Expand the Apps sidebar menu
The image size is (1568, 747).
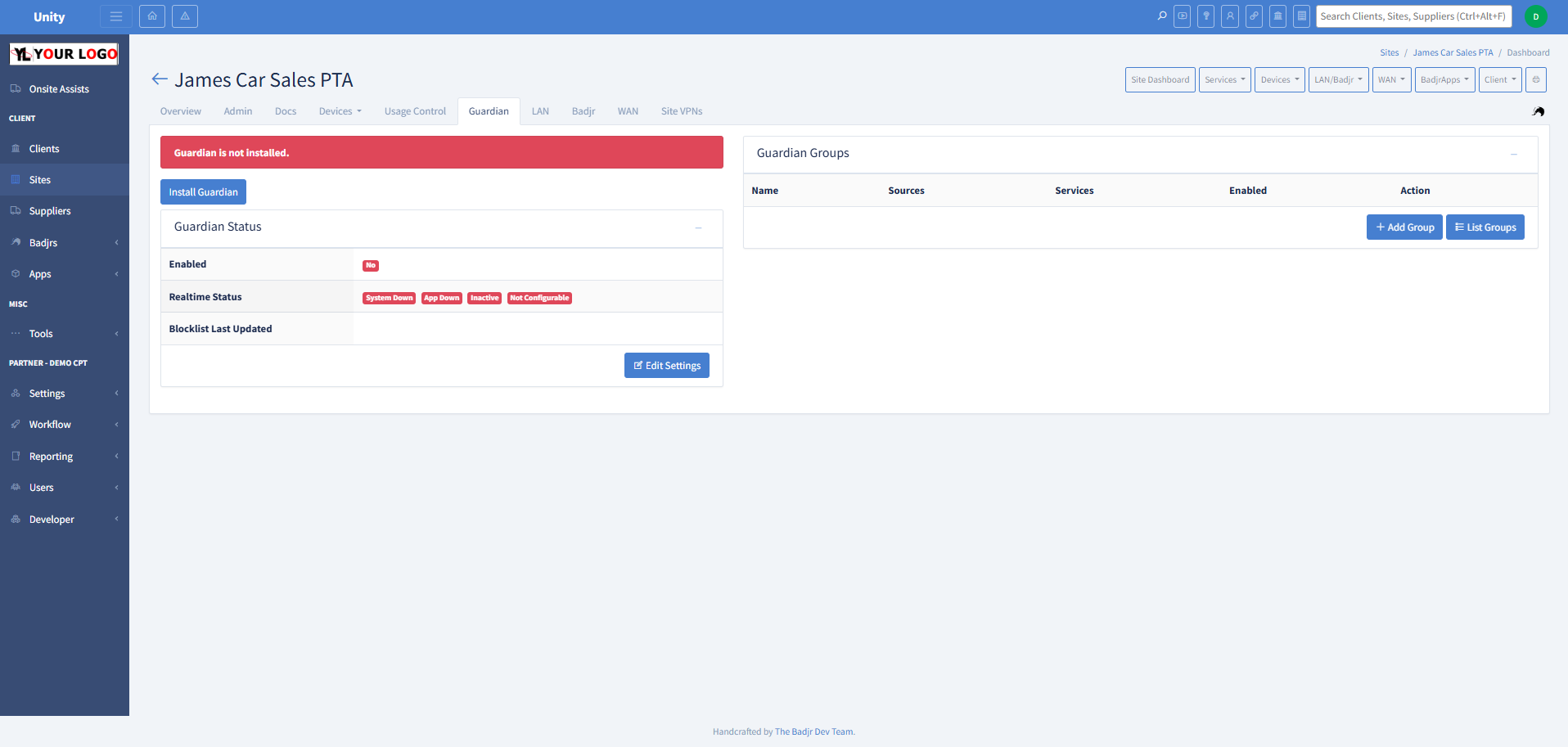tap(65, 274)
